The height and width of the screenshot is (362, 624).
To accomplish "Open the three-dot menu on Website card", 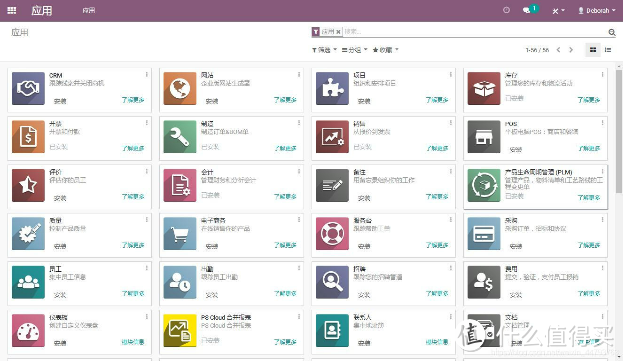I will [299, 74].
